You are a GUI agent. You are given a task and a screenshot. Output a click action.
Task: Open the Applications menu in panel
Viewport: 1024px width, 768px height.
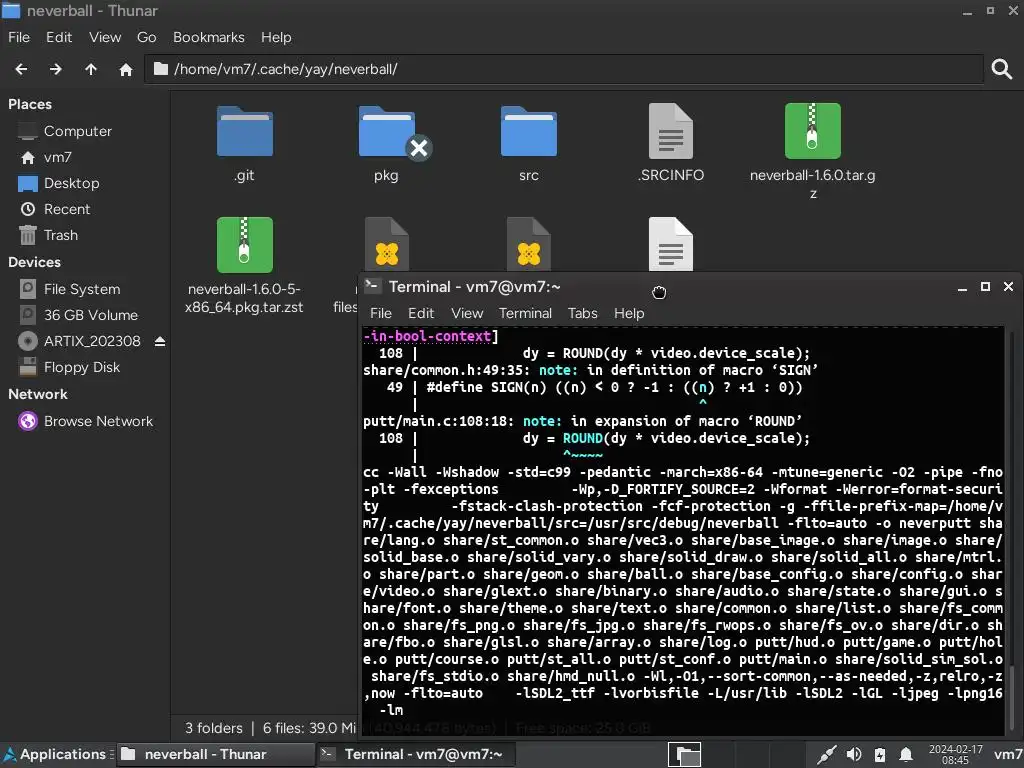pos(56,754)
